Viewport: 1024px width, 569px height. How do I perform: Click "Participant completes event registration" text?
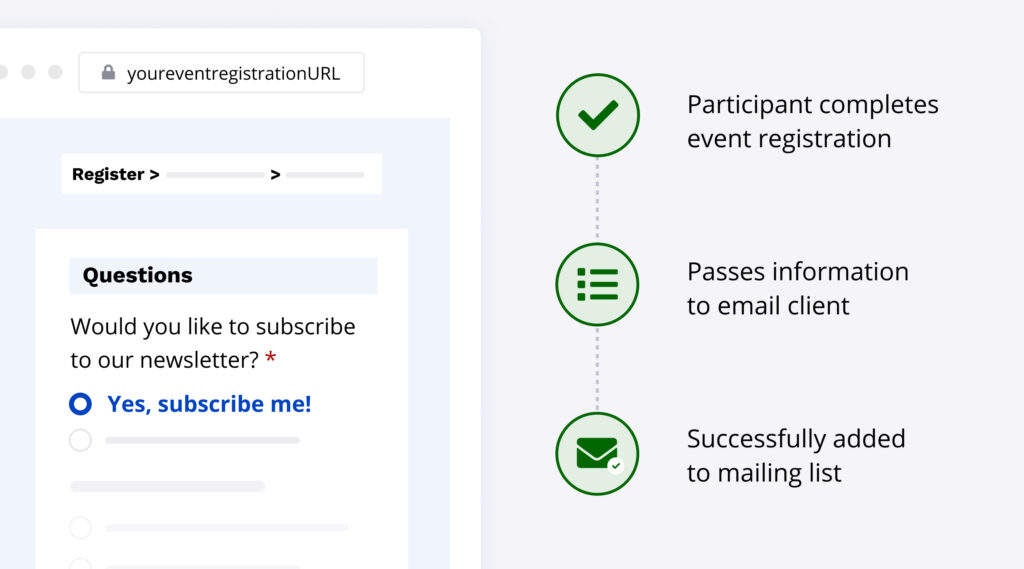coord(812,121)
